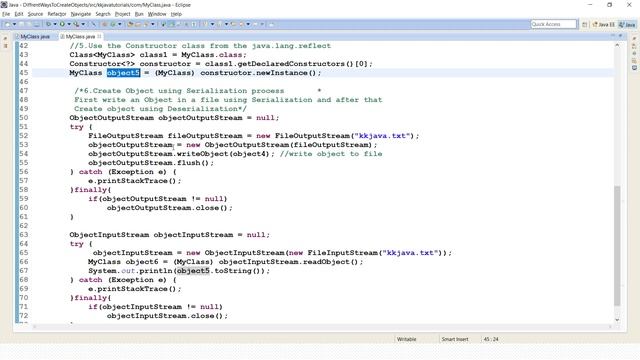This screenshot has height=360, width=640.
Task: Click the editor scroll up arrow
Action: coord(617,45)
